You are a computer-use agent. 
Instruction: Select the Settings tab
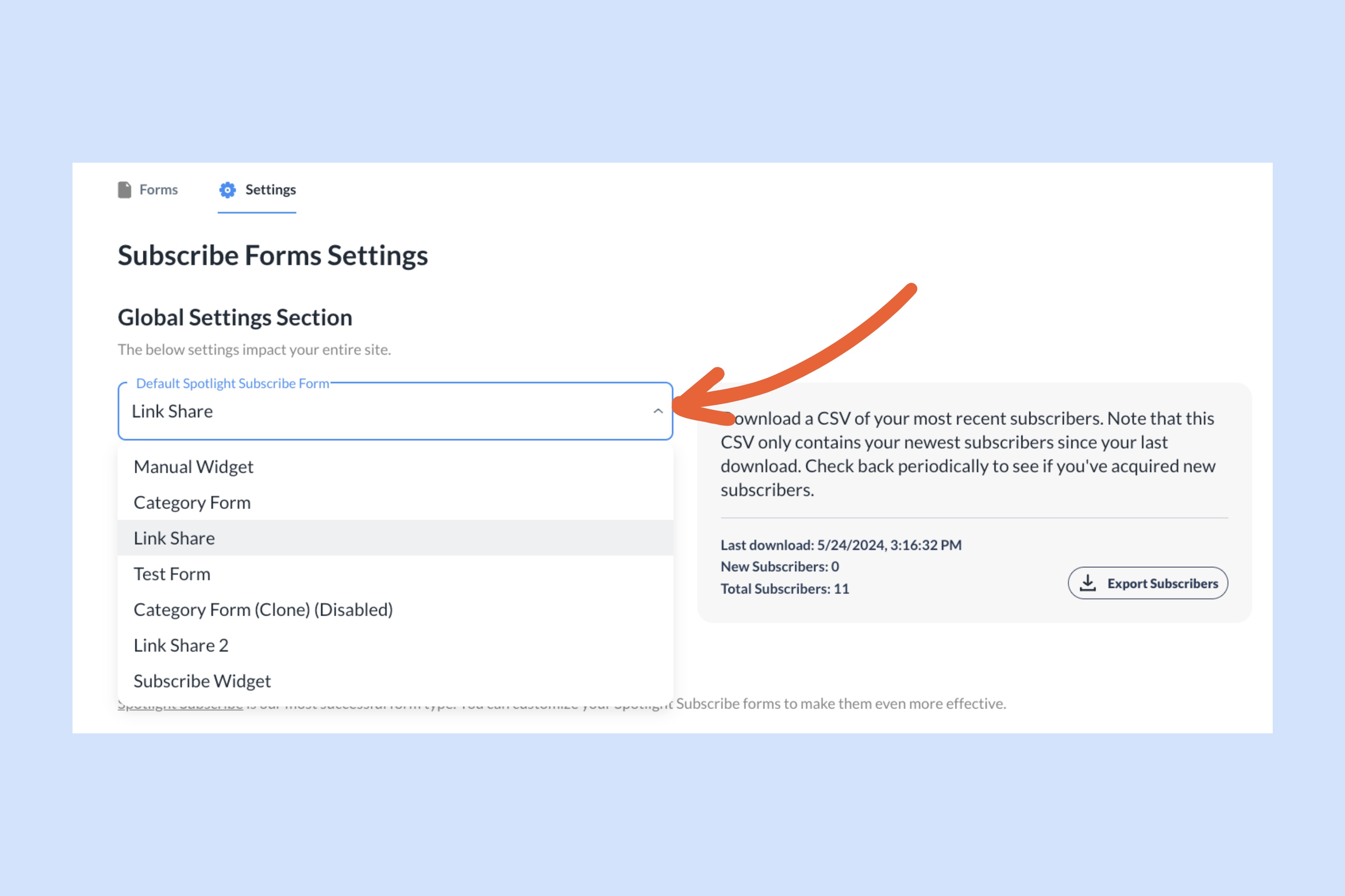[270, 189]
